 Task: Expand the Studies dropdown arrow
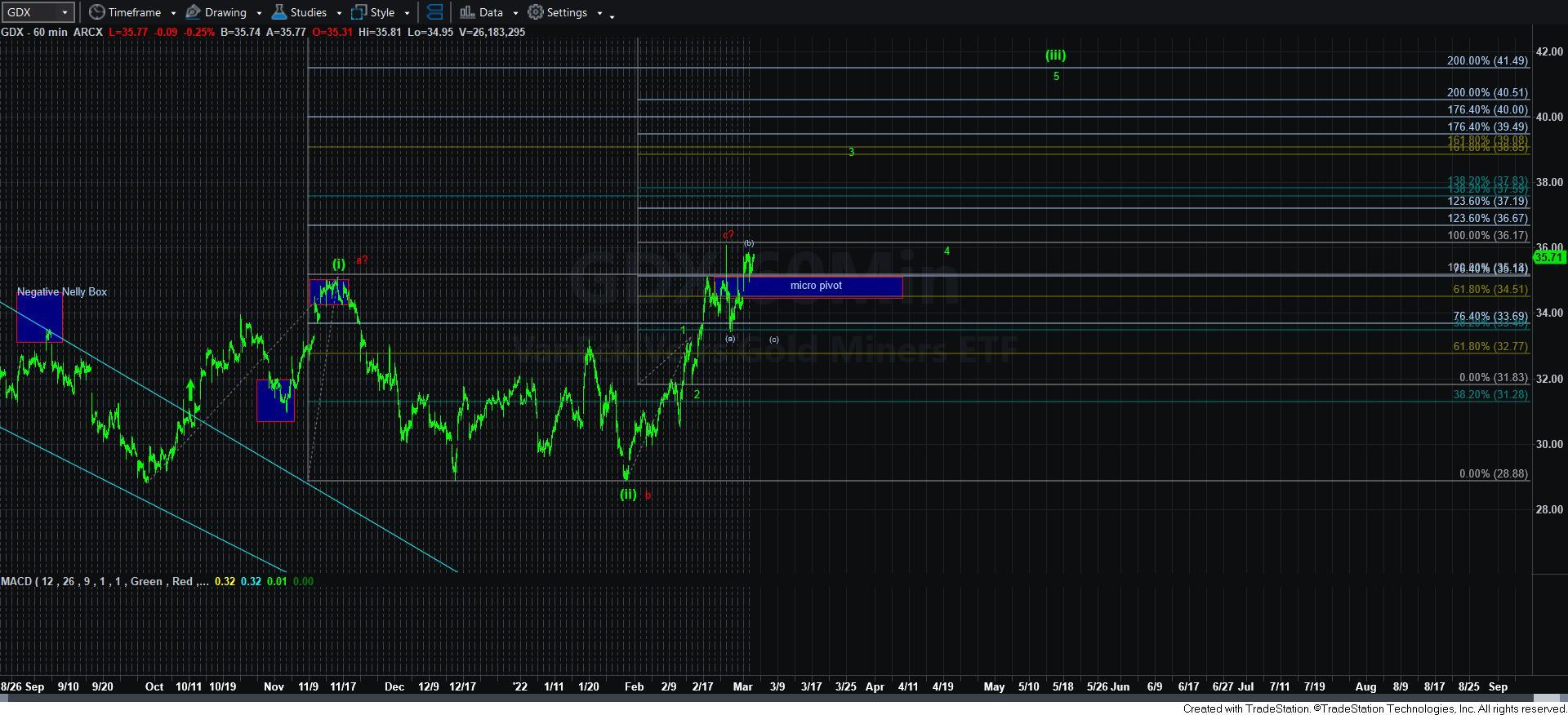338,13
